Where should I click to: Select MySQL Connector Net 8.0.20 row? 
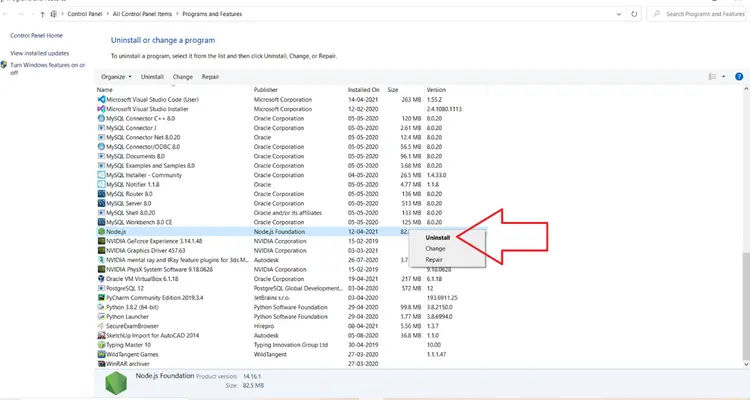(x=292, y=137)
